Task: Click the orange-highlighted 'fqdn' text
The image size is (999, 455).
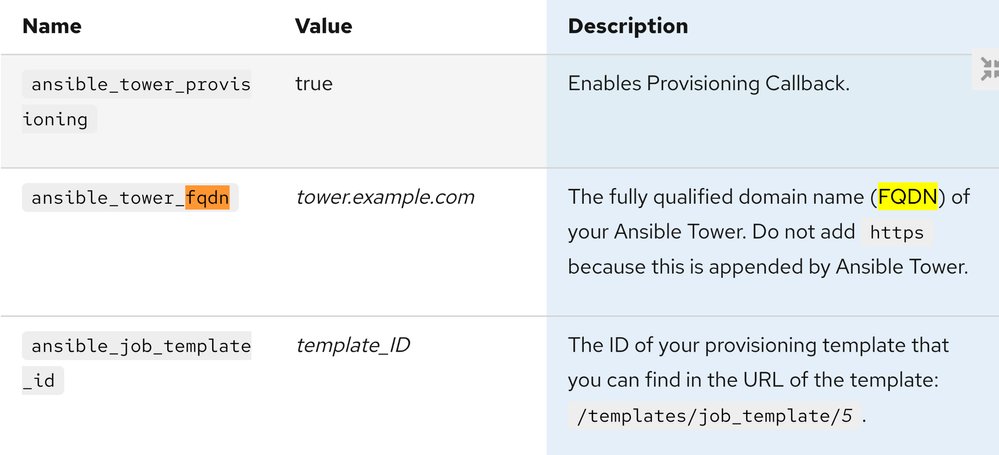Action: (207, 198)
